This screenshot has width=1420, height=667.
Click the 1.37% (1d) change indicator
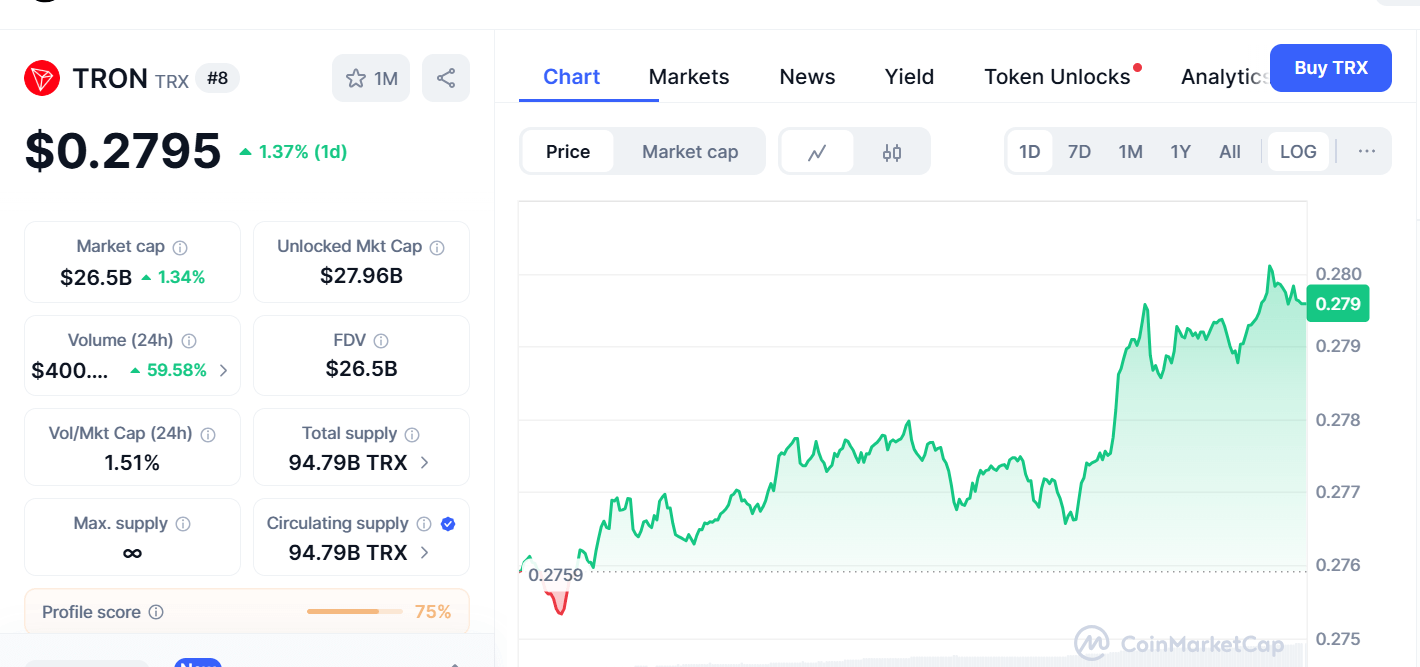[x=293, y=152]
